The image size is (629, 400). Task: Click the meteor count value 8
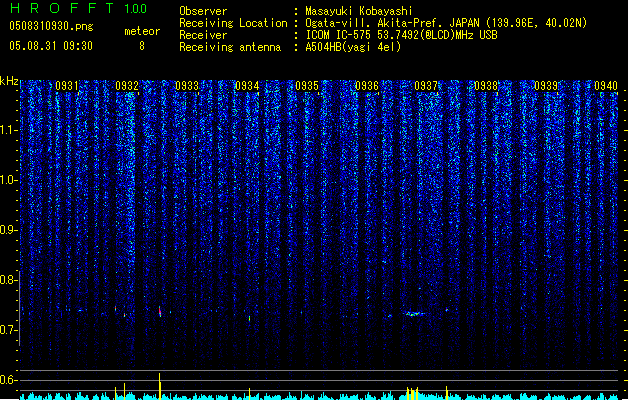tap(142, 46)
